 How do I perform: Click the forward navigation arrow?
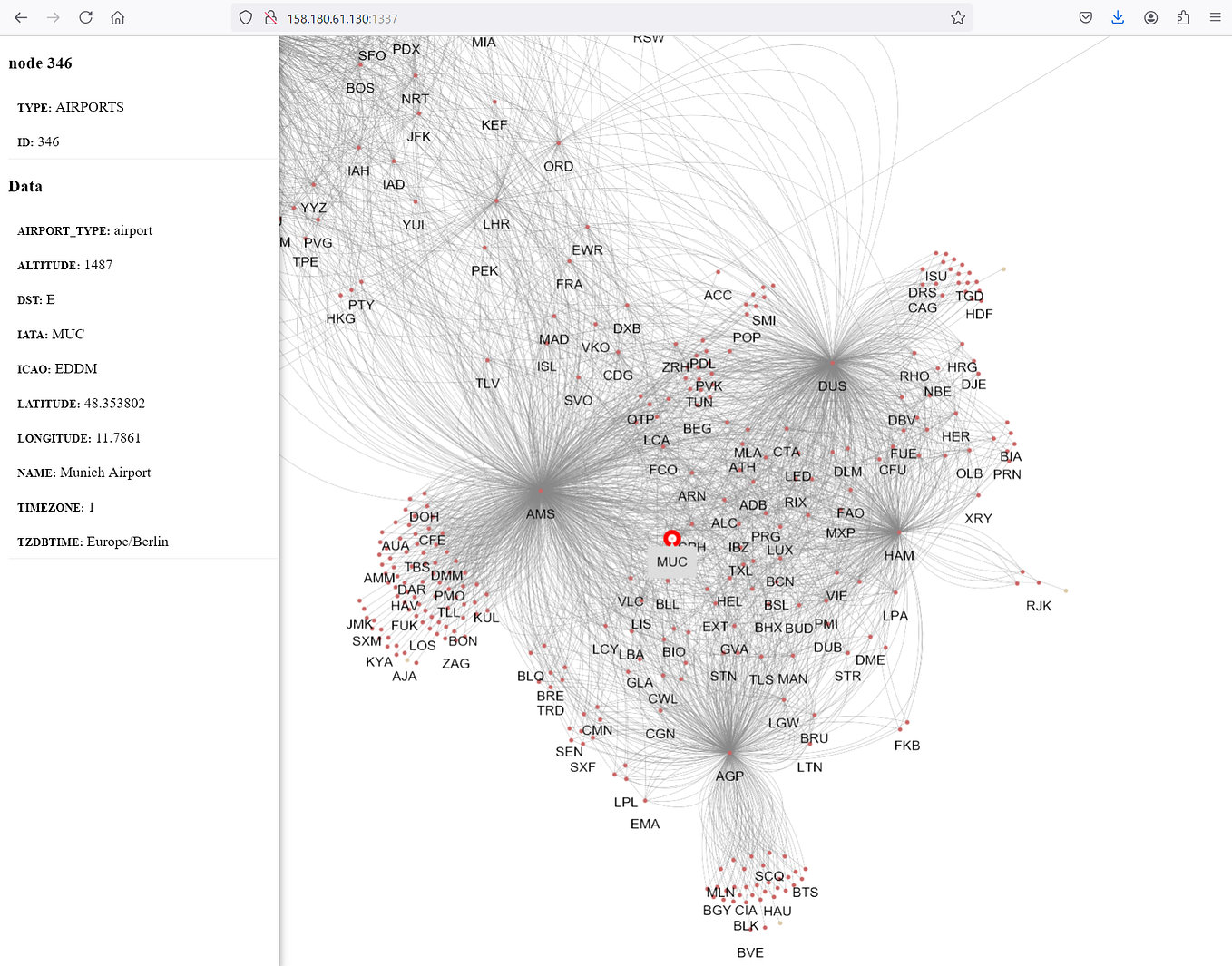(x=53, y=17)
